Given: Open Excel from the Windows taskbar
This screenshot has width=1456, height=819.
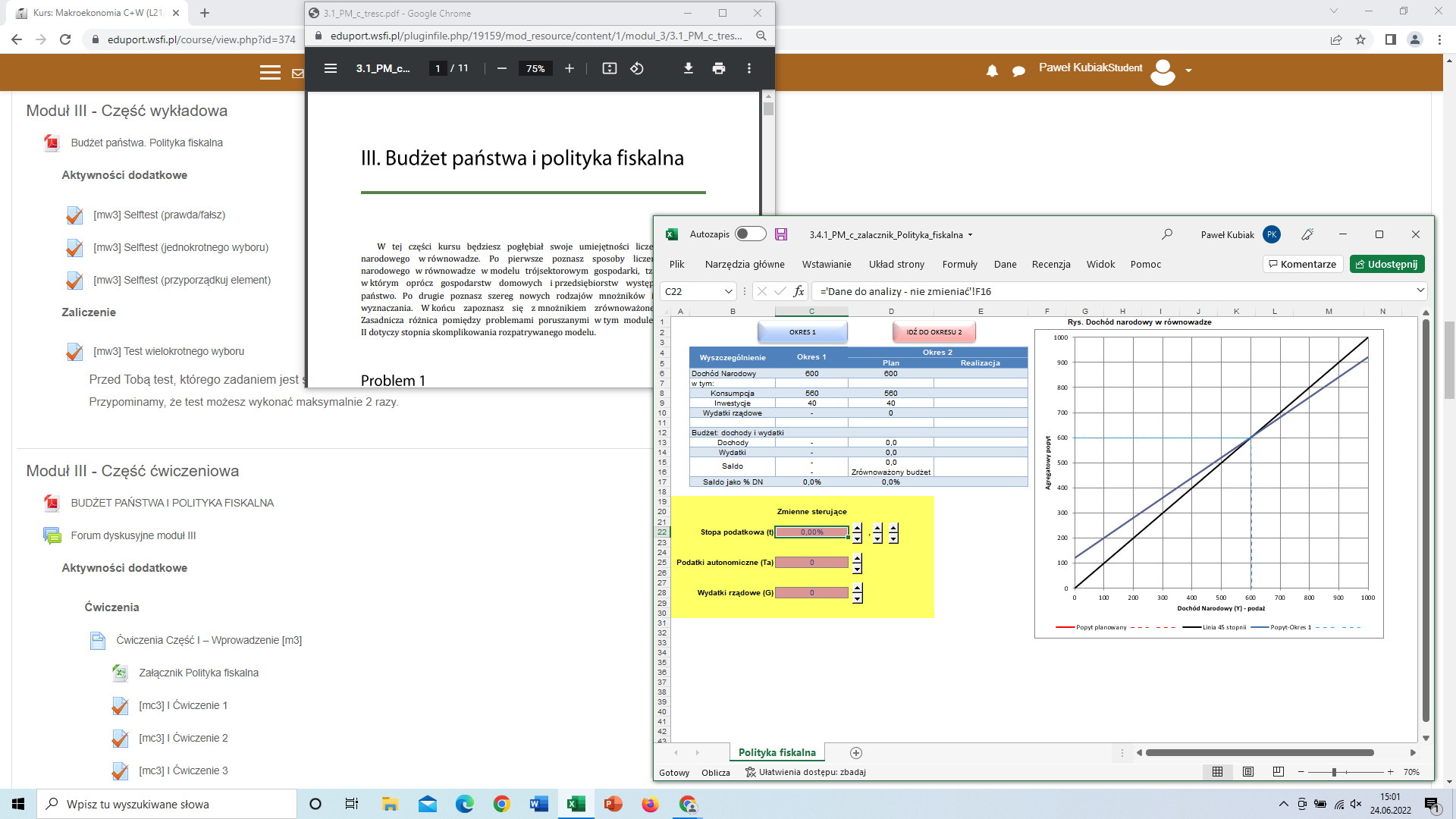Looking at the screenshot, I should (576, 804).
